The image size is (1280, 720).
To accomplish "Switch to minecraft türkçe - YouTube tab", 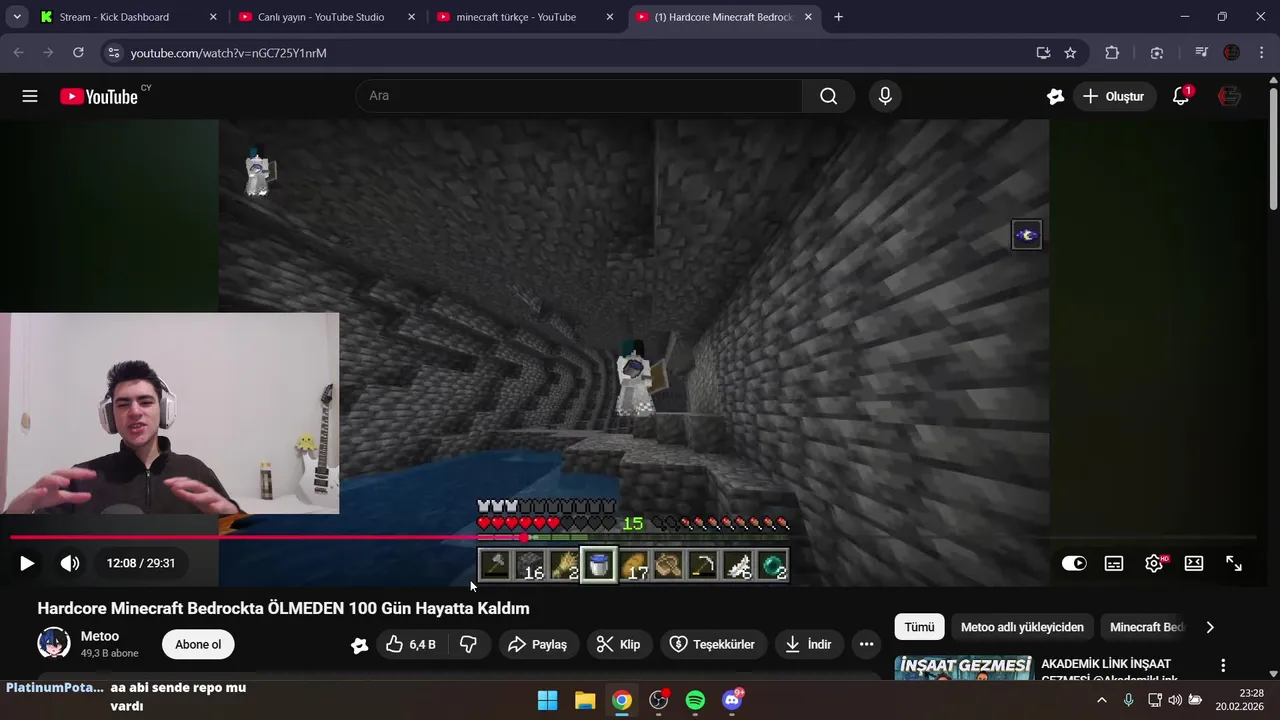I will [x=524, y=17].
